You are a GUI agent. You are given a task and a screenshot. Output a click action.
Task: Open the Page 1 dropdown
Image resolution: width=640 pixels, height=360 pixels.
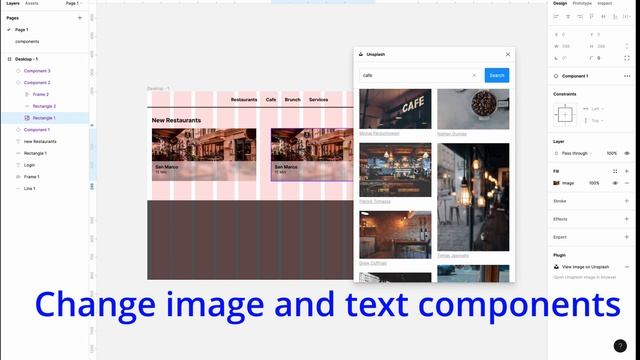[74, 3]
